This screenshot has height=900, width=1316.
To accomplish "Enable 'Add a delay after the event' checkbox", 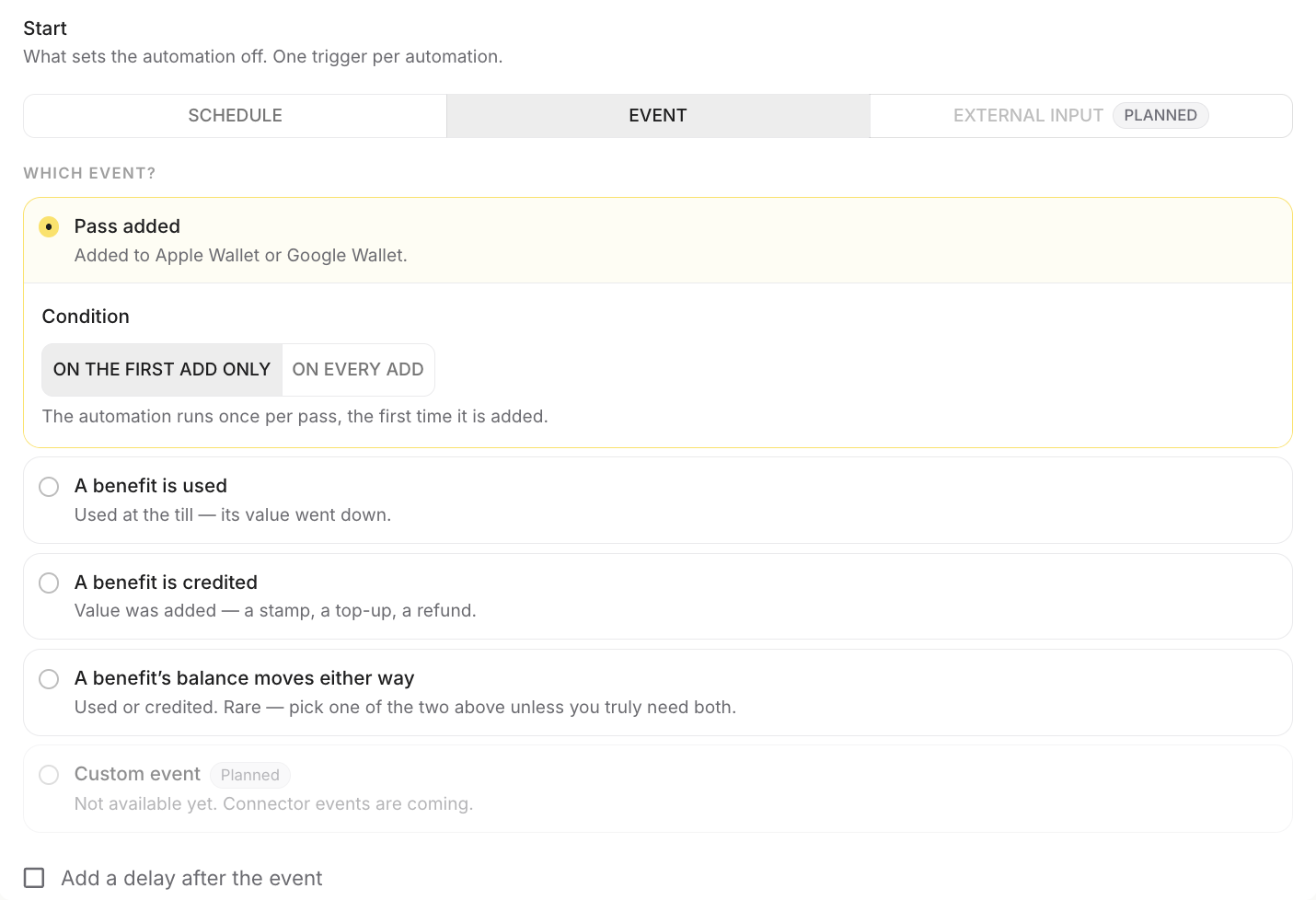I will point(35,878).
